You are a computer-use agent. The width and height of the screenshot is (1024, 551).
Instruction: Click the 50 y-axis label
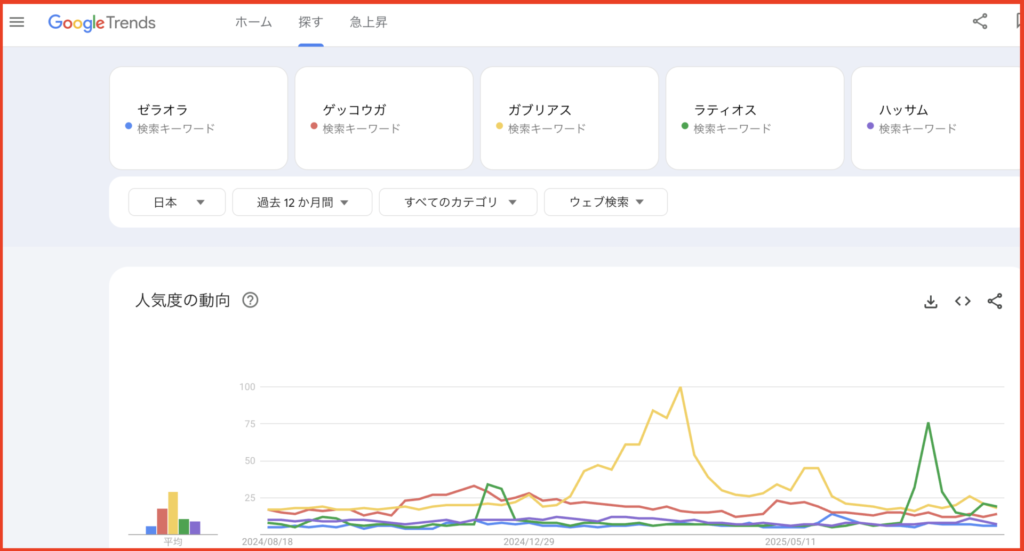coord(250,461)
